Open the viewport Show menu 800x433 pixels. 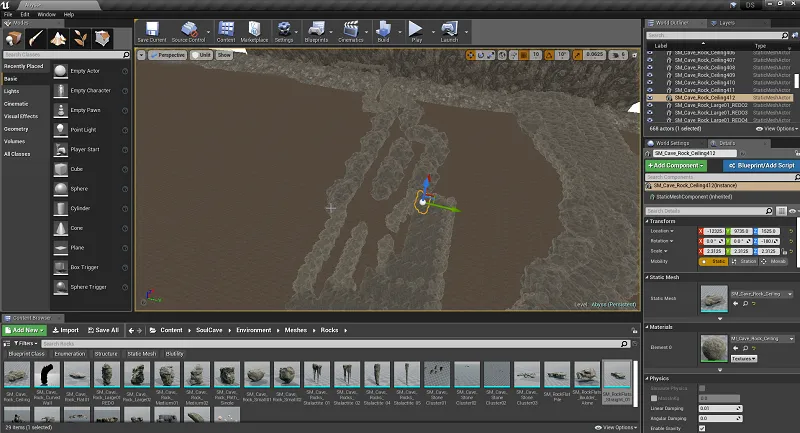224,55
